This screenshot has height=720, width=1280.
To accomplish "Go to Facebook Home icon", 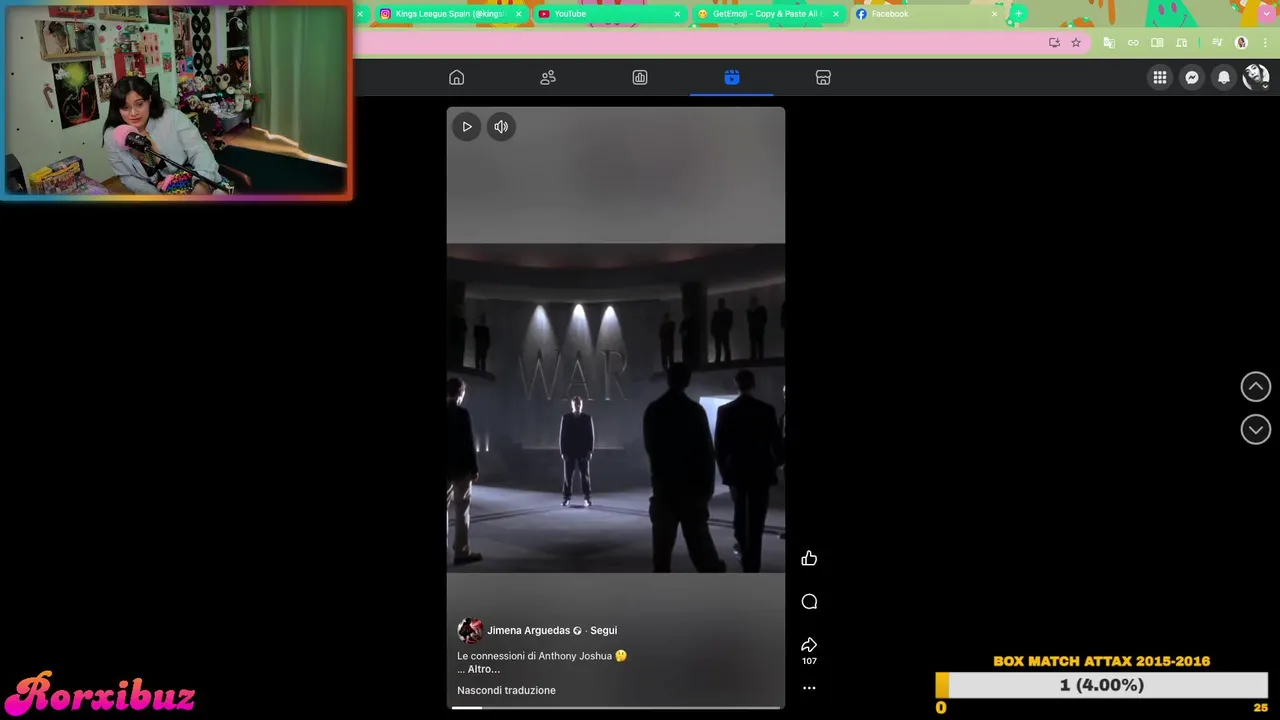I will click(457, 78).
